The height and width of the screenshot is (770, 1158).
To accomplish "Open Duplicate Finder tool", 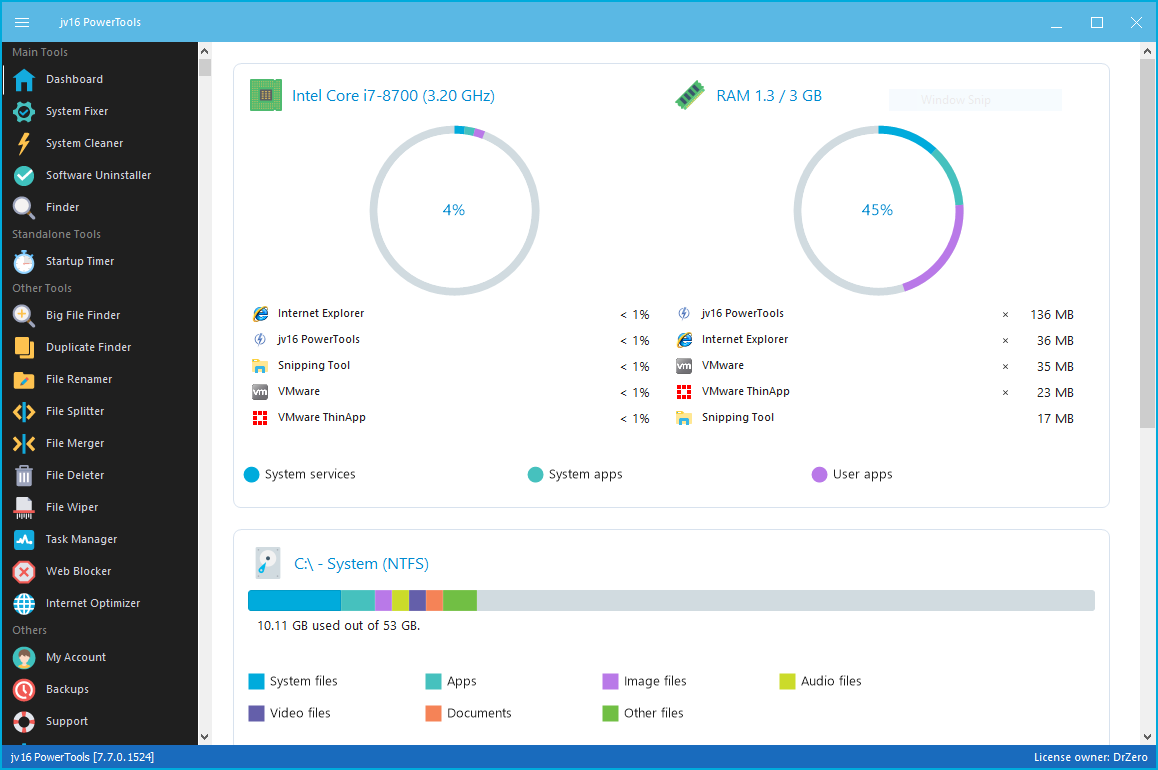I will pyautogui.click(x=100, y=347).
